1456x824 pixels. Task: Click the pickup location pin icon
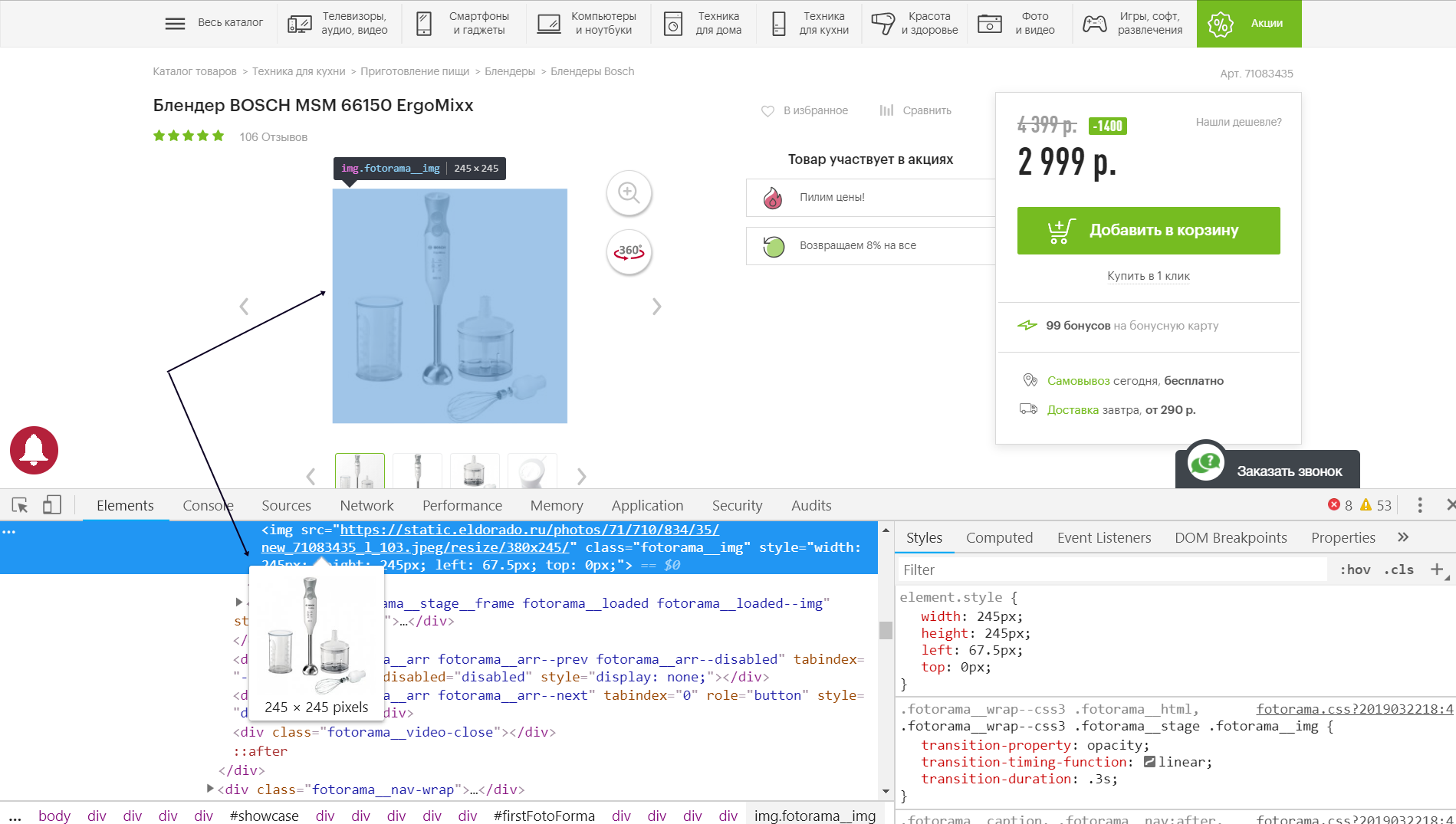point(1030,380)
